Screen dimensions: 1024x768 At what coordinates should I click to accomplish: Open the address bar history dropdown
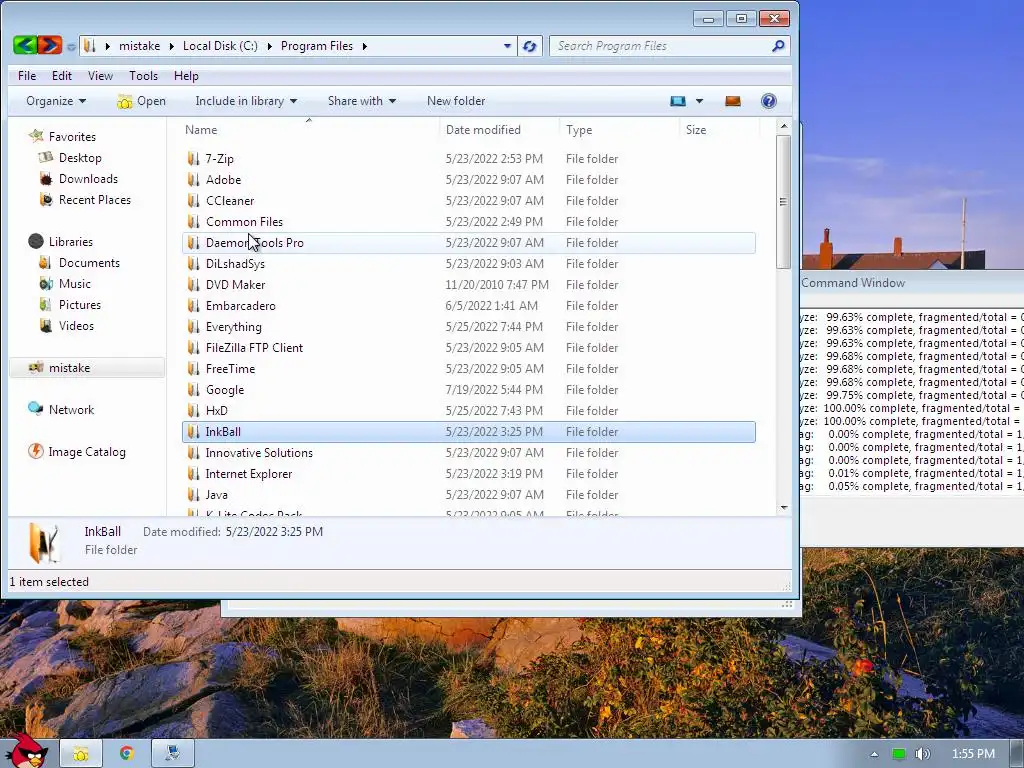tap(507, 46)
